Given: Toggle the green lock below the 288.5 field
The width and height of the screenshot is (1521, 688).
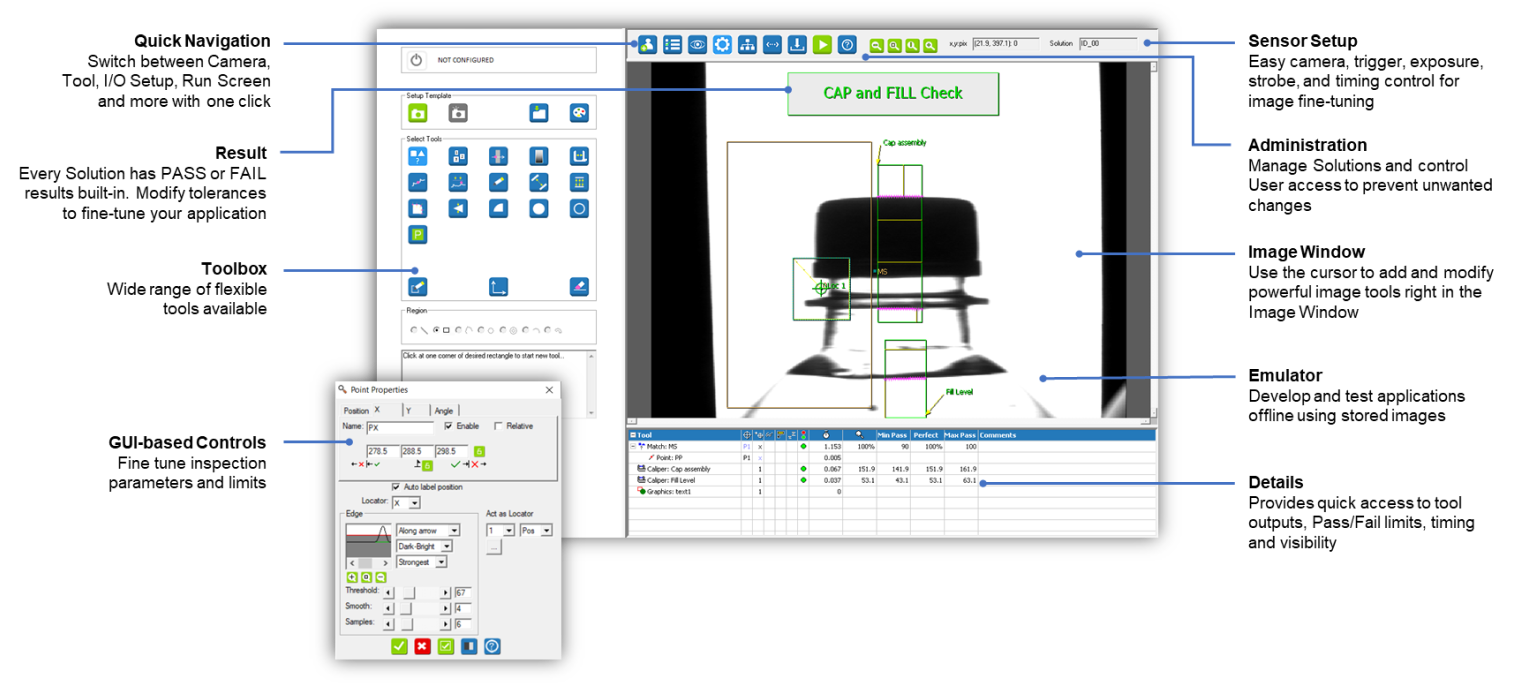Looking at the screenshot, I should pyautogui.click(x=427, y=465).
